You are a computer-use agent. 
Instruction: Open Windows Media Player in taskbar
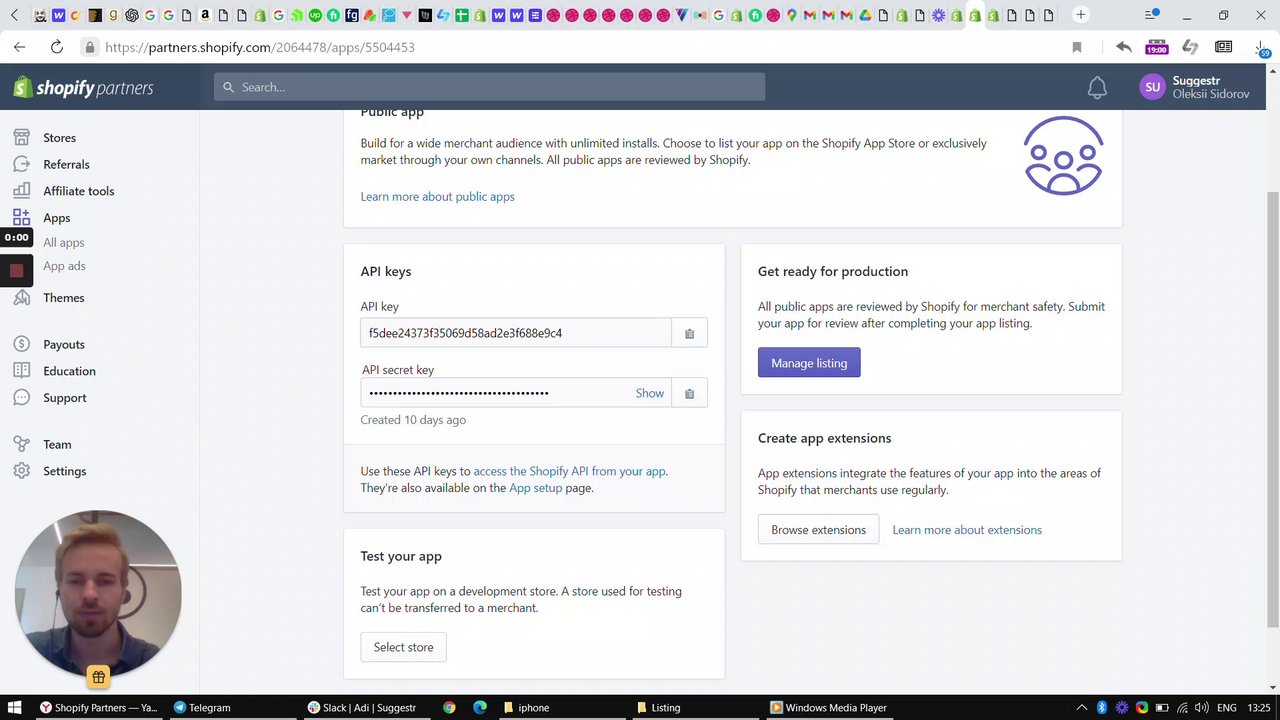tap(828, 707)
